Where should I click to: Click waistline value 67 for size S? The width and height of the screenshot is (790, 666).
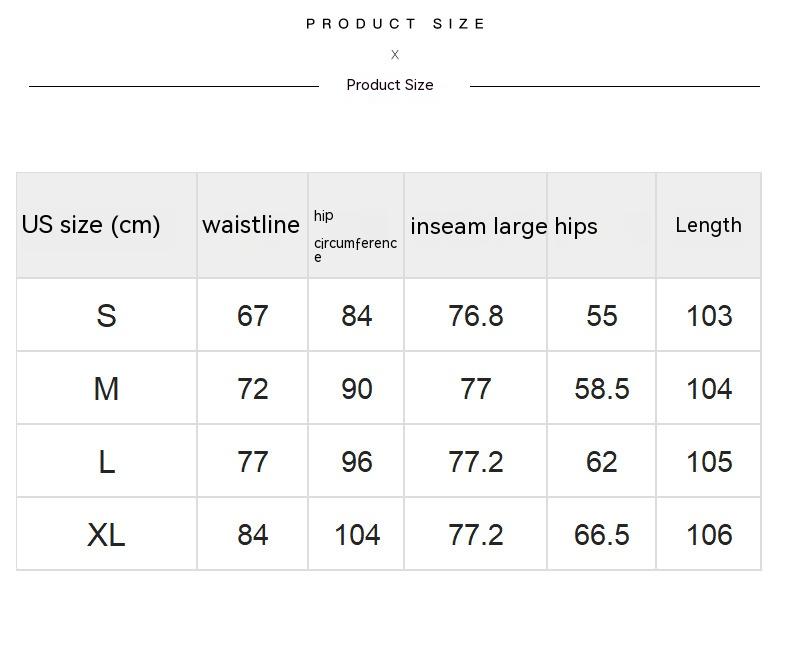tap(252, 316)
